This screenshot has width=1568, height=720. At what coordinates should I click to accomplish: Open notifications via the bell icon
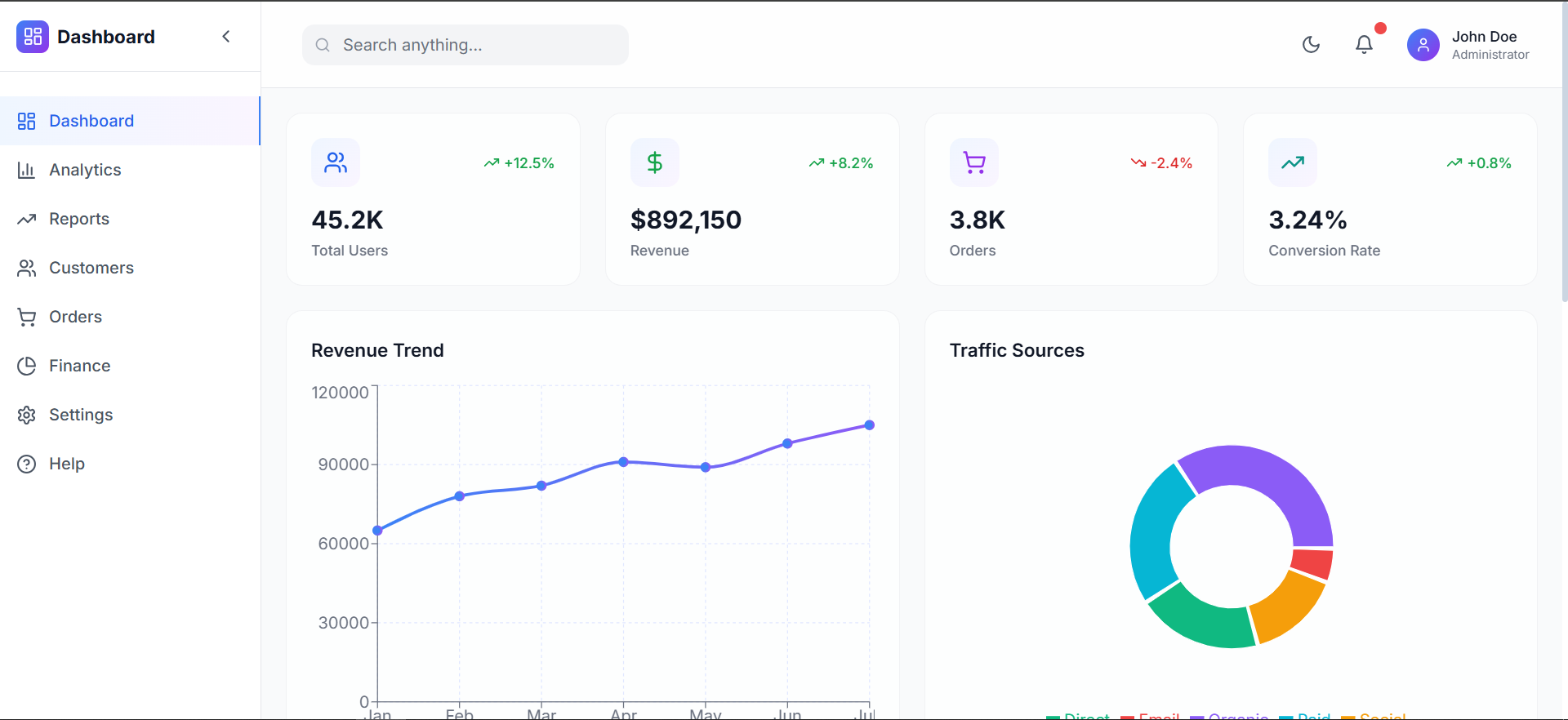[1364, 44]
